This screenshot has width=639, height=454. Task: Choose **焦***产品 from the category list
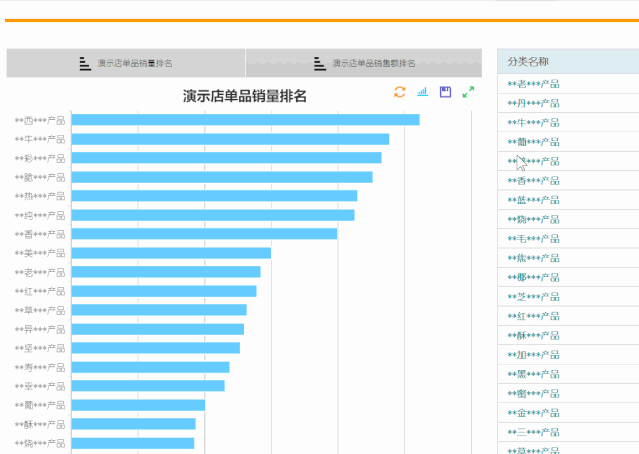pyautogui.click(x=534, y=258)
